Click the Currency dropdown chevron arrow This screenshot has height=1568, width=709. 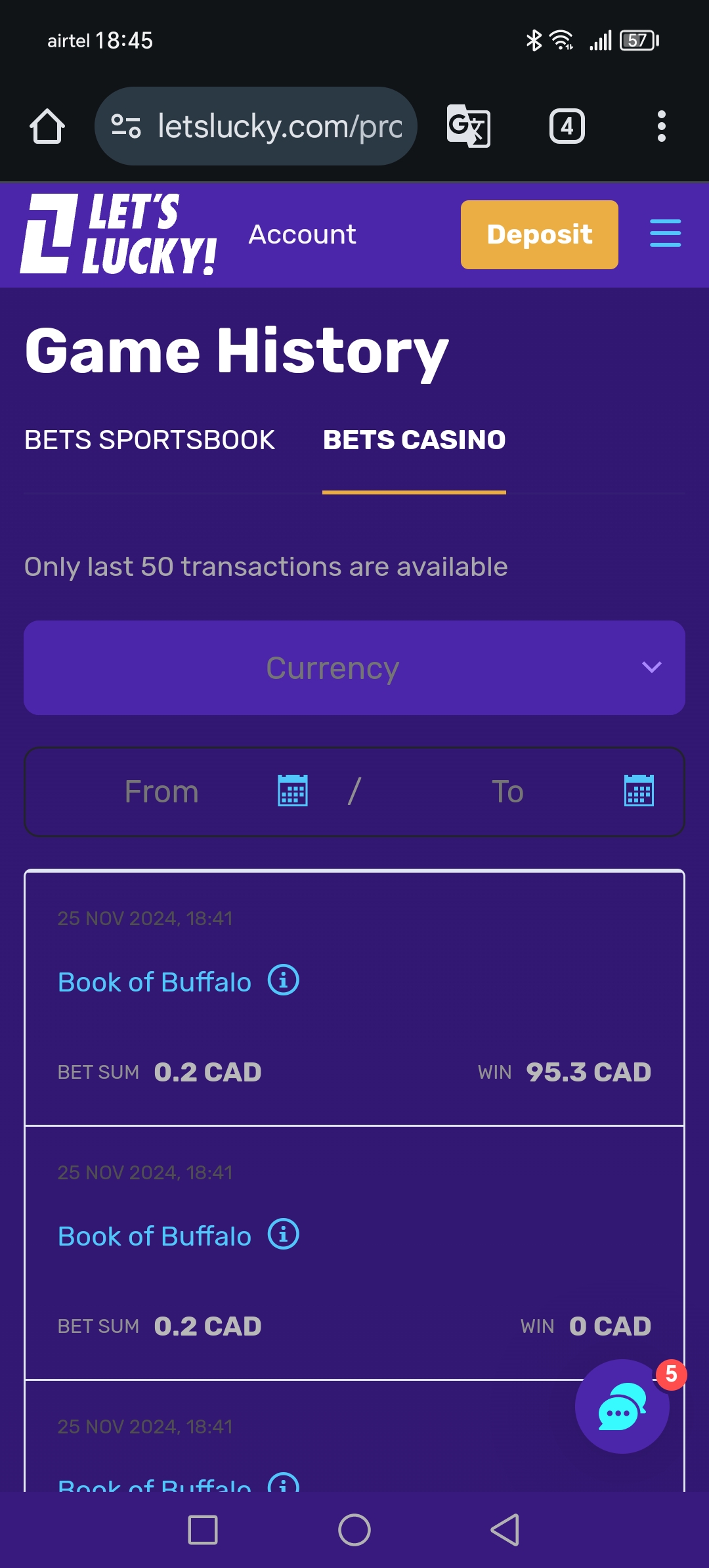click(x=652, y=668)
